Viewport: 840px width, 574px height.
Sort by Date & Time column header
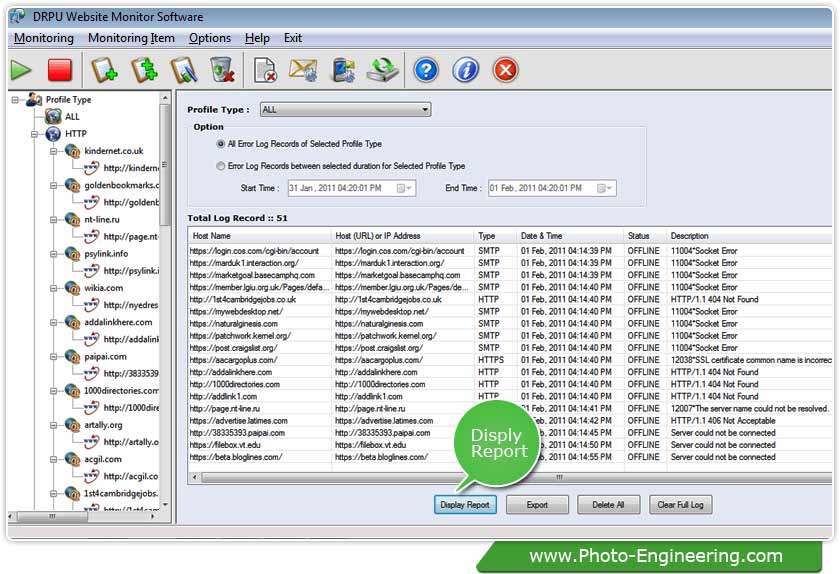[570, 236]
